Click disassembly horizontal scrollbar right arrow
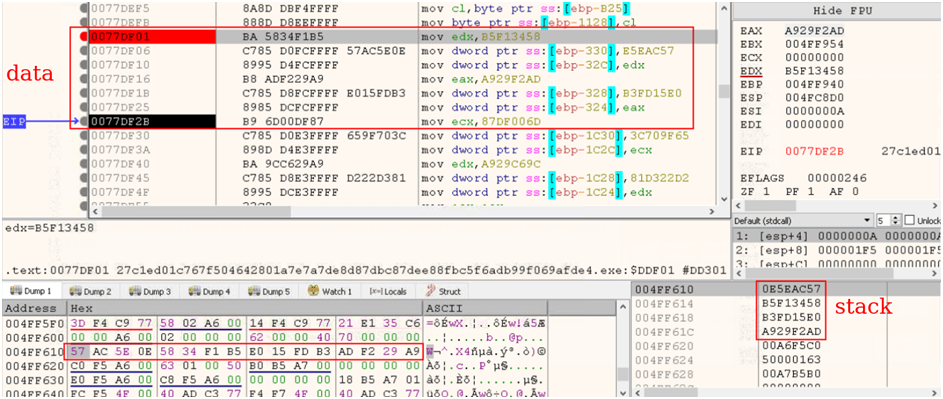 click(x=711, y=212)
